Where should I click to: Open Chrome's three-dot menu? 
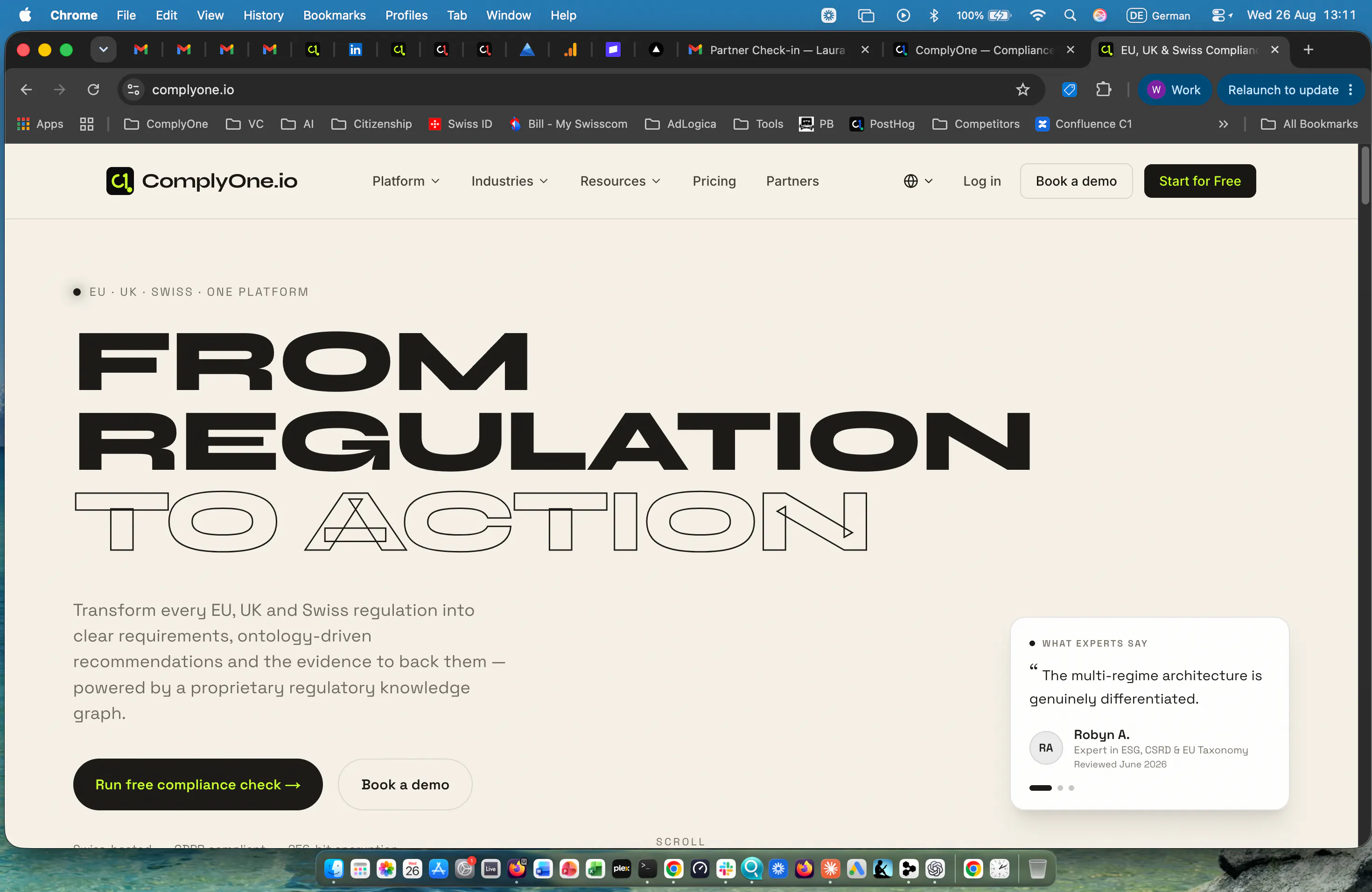tap(1351, 89)
